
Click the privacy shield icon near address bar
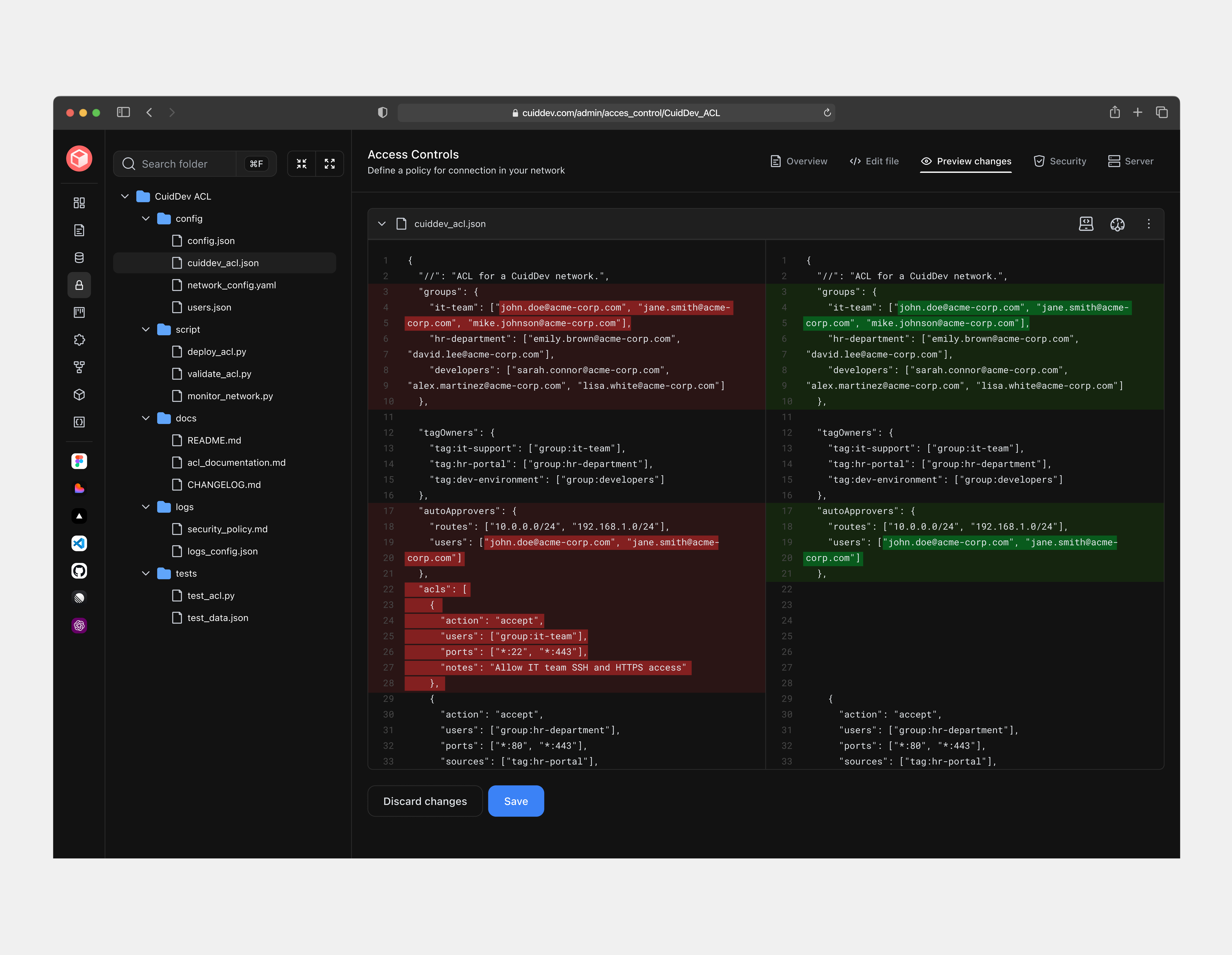click(382, 112)
